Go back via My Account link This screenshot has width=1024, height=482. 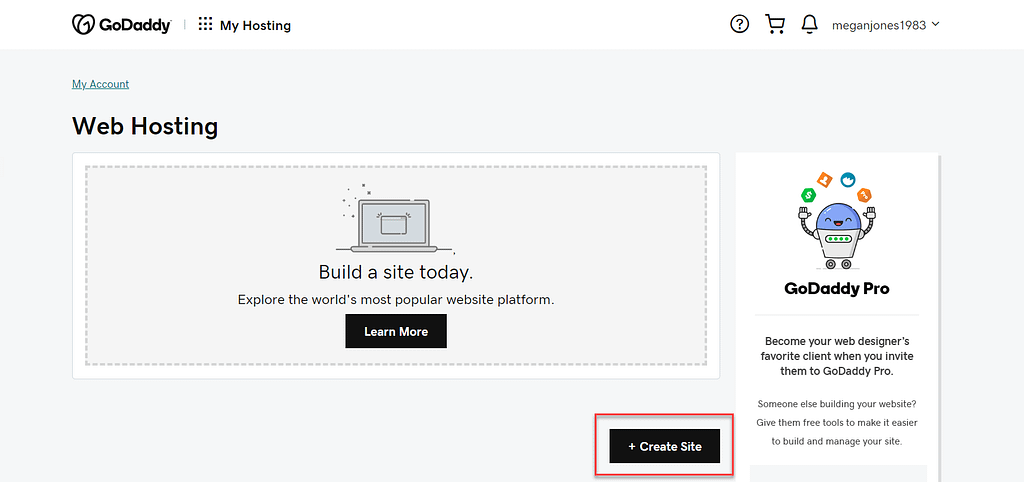click(100, 84)
